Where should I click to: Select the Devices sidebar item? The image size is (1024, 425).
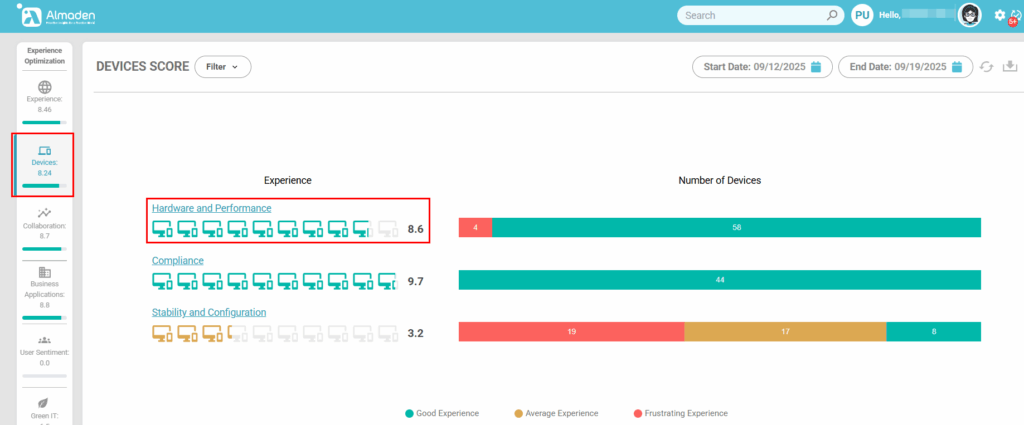click(44, 165)
